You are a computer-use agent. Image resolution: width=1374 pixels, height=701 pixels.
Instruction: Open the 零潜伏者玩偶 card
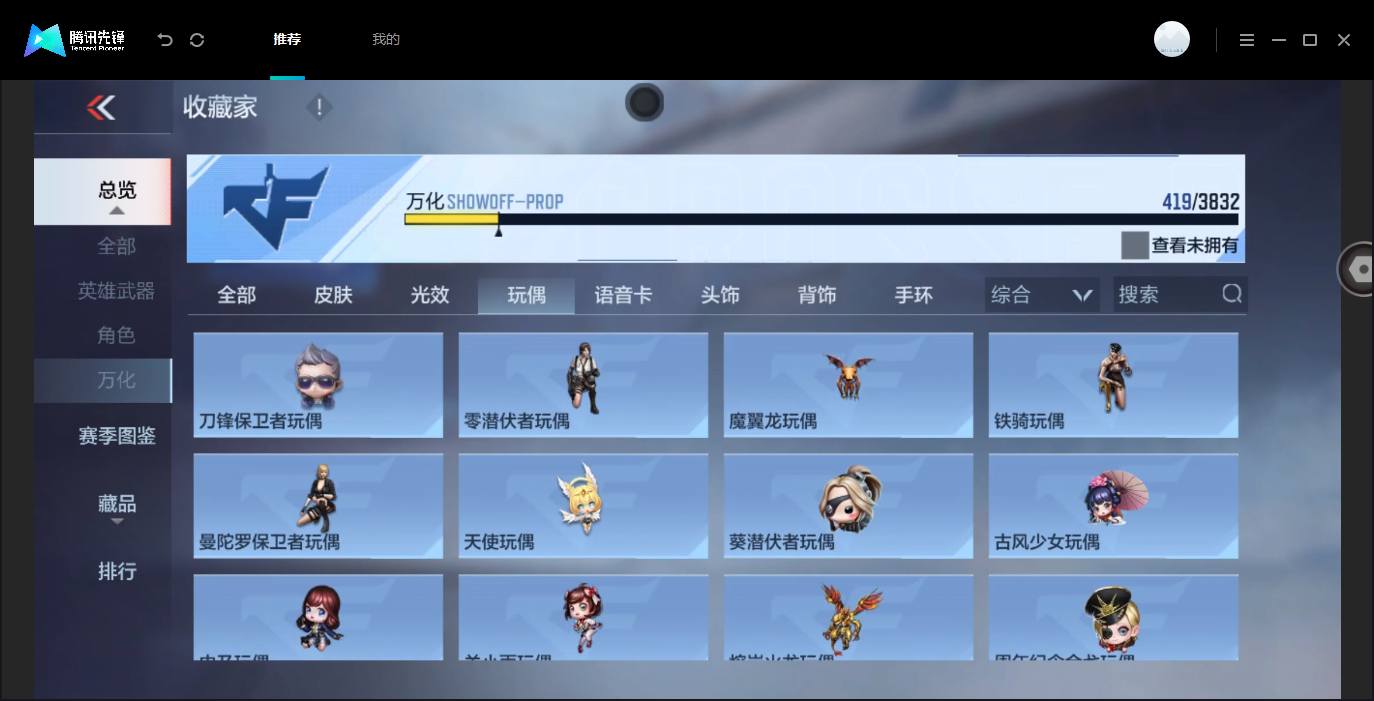coord(583,385)
